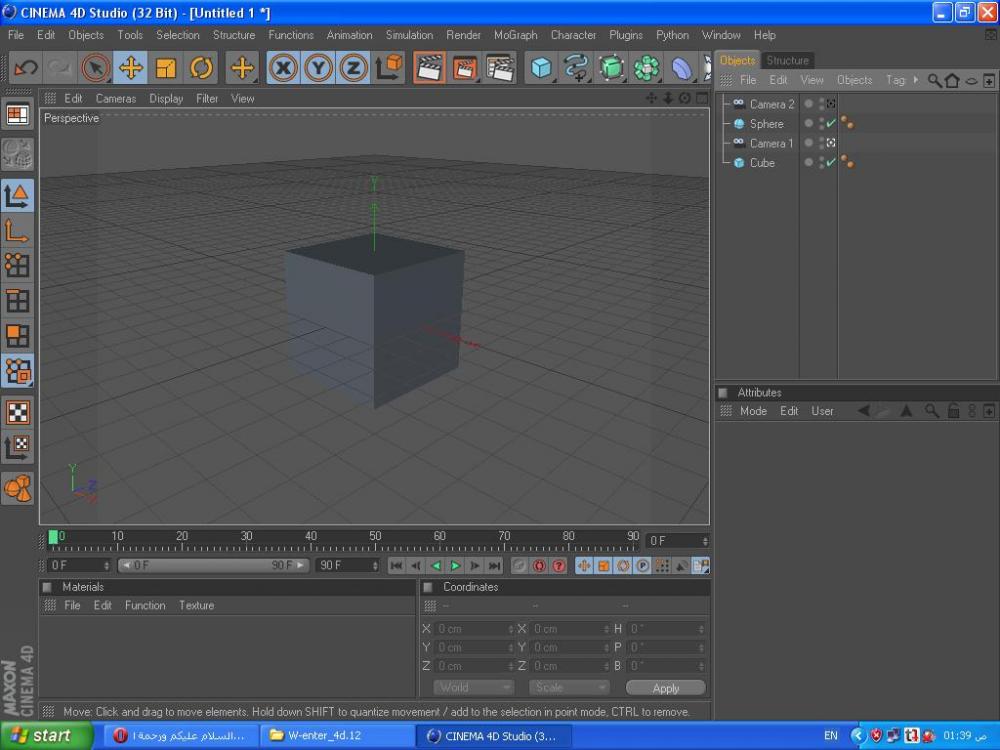Open the MoGraph menu
Image resolution: width=1000 pixels, height=750 pixels.
coord(515,35)
